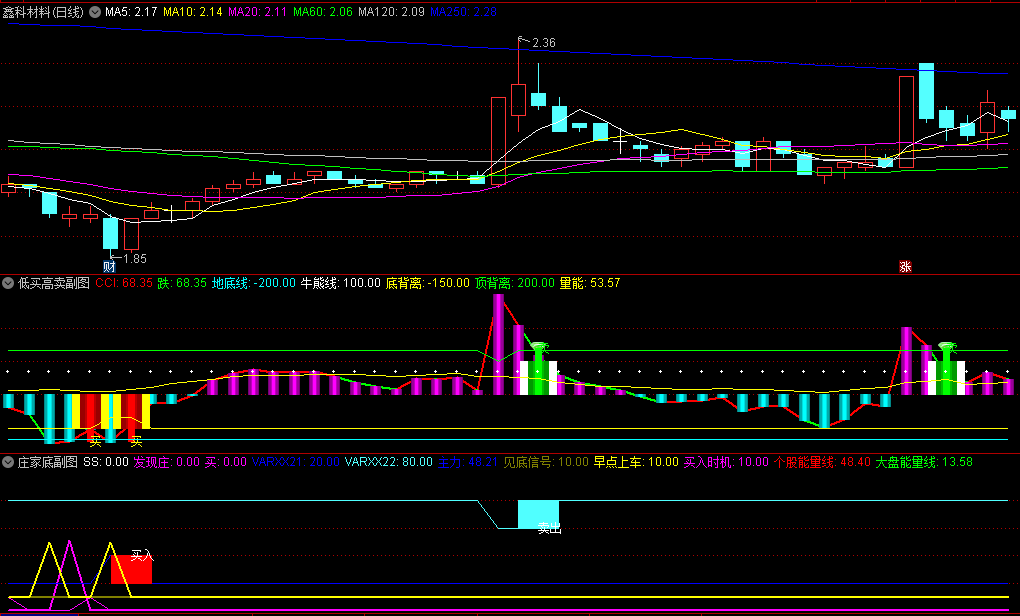The image size is (1020, 616).
Task: Select the 见底信号: 10.00 value
Action: click(546, 462)
